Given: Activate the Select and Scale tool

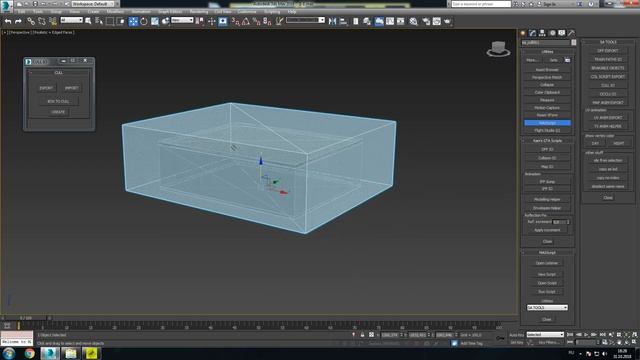Looking at the screenshot, I should (x=155, y=21).
